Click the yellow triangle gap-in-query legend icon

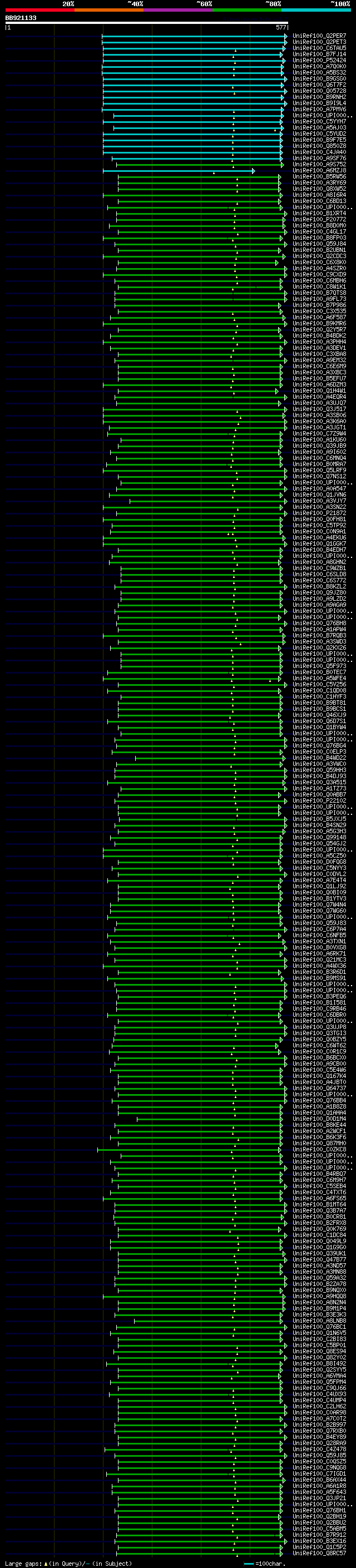(x=46, y=1564)
